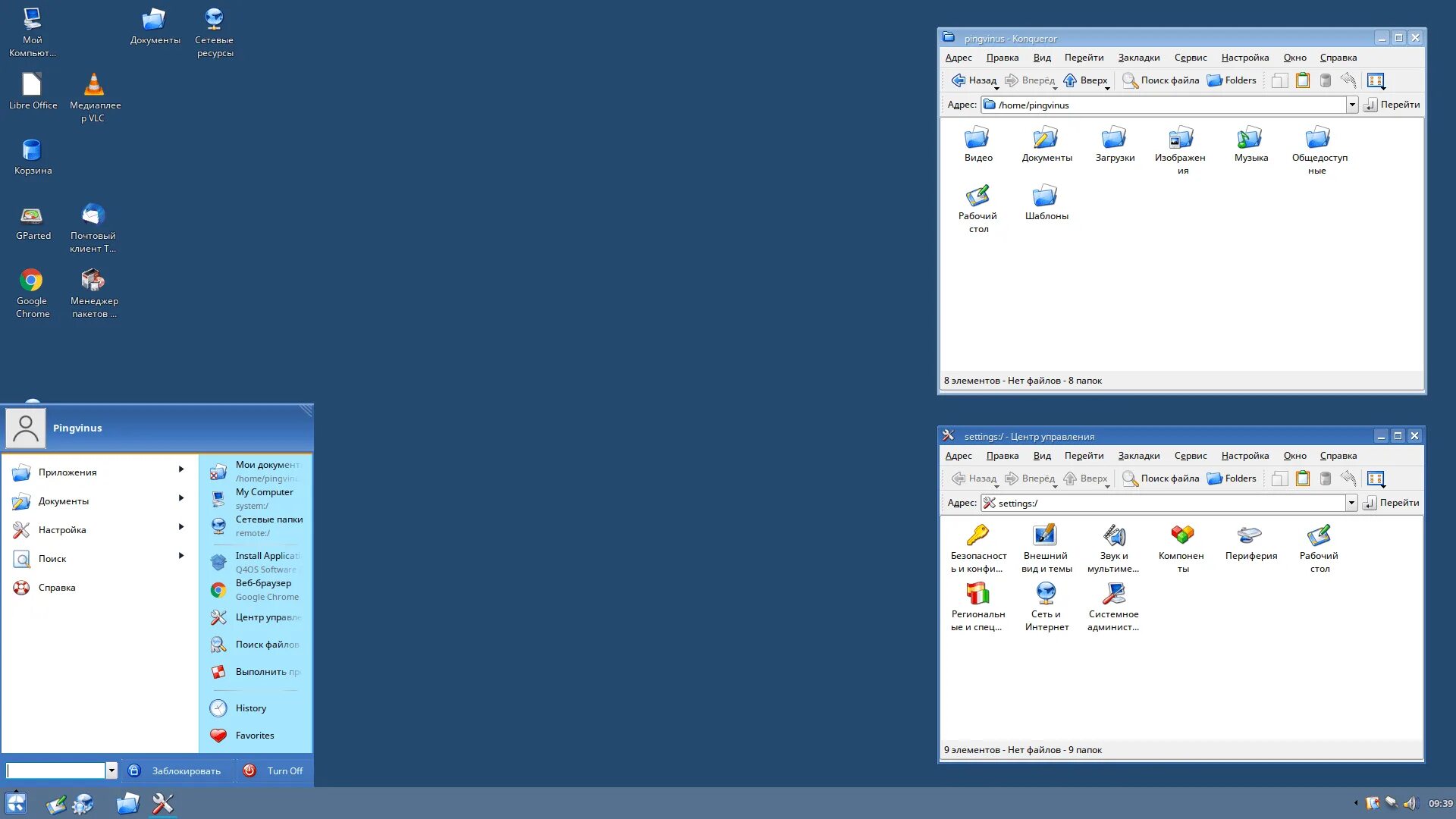
Task: Open the VLC media player desktop icon
Action: (x=94, y=86)
